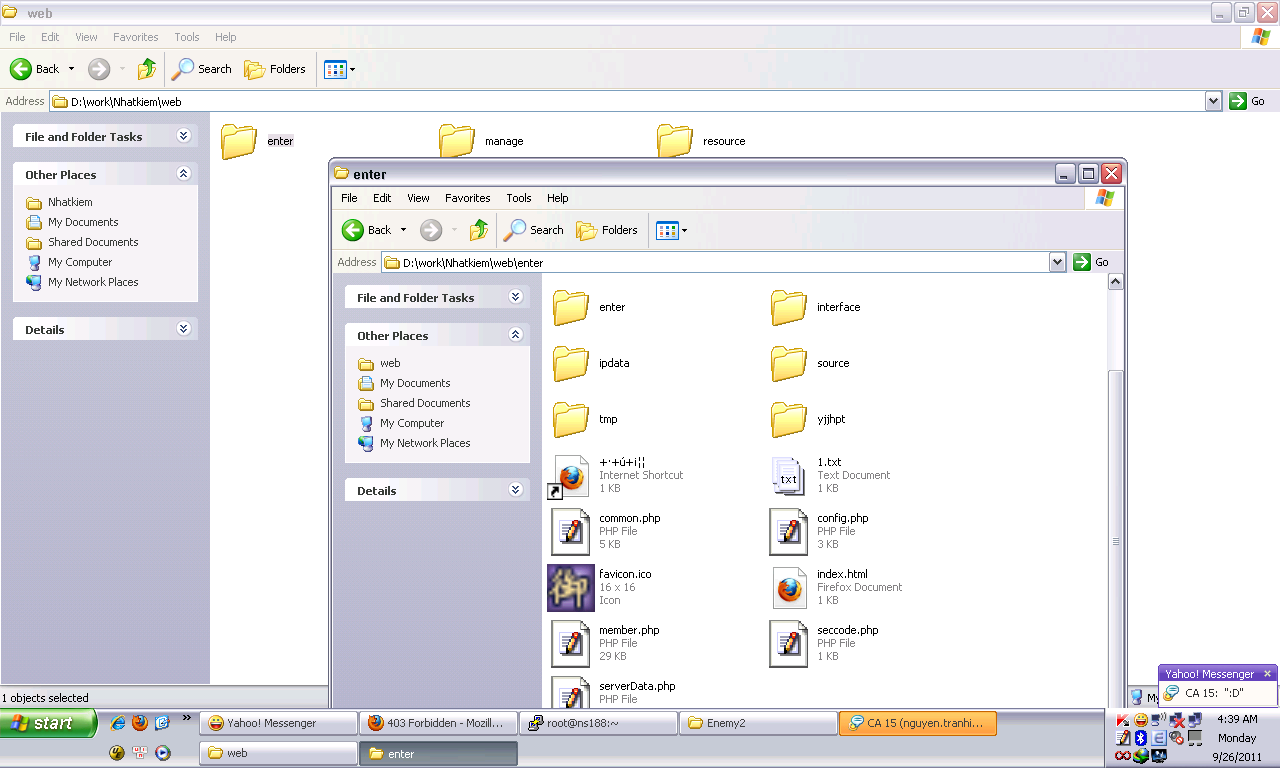
Task: Open web link in enter window Other Places
Action: tap(390, 363)
